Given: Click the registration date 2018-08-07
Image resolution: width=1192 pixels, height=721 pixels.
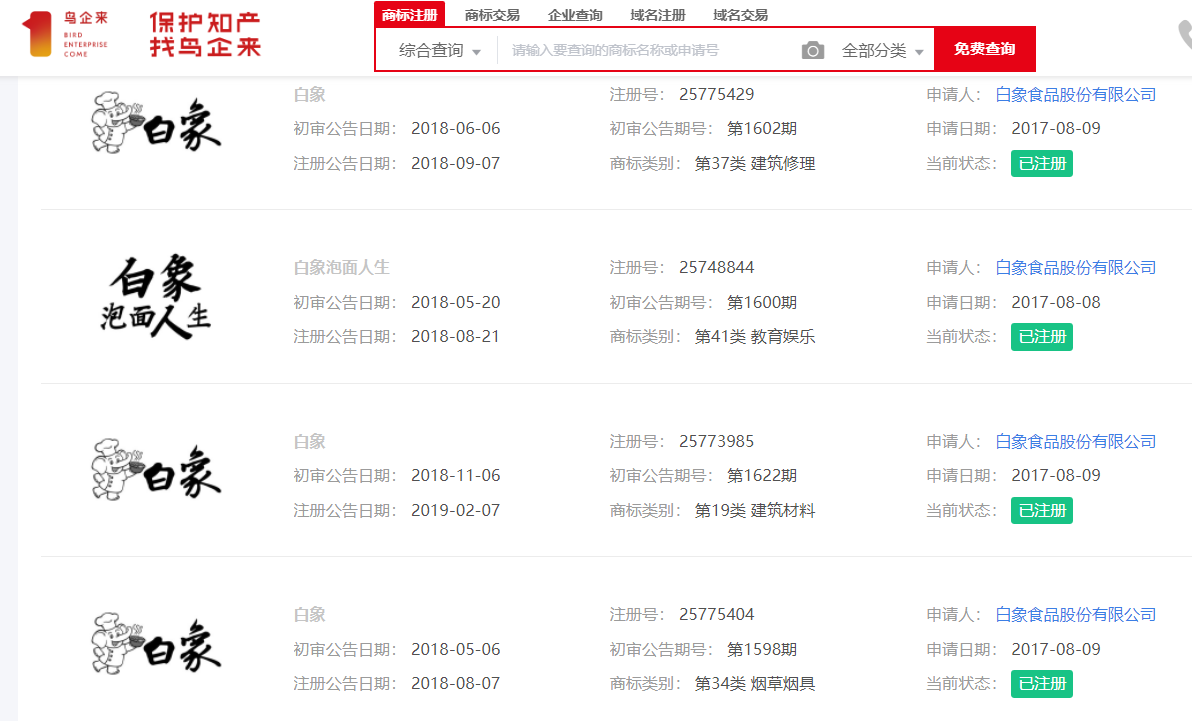Looking at the screenshot, I should 455,684.
